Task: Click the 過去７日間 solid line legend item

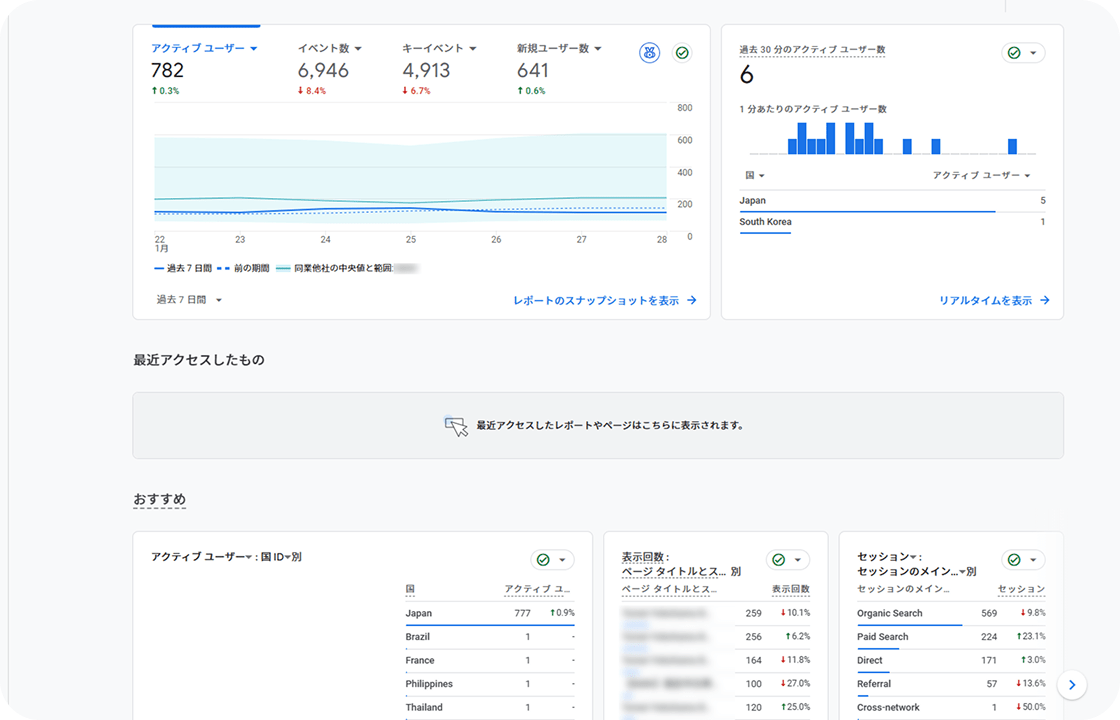Action: point(181,269)
